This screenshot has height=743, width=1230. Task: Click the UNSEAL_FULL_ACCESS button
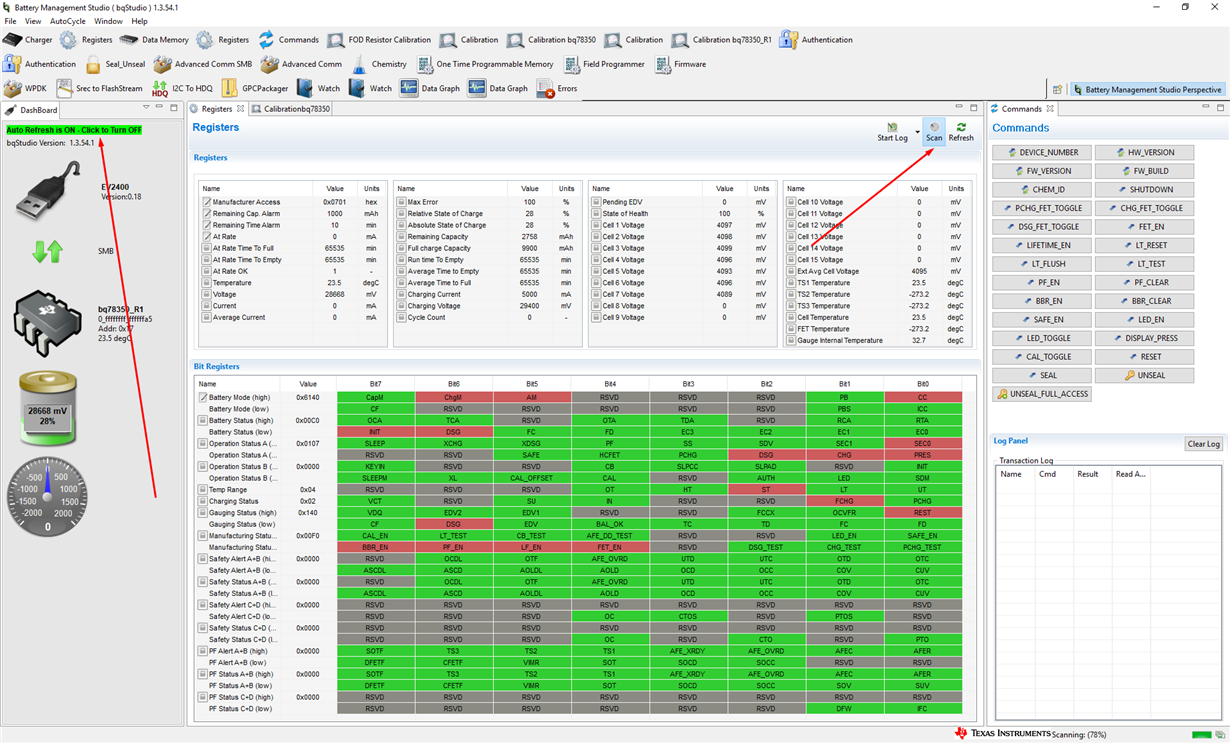click(x=1043, y=394)
